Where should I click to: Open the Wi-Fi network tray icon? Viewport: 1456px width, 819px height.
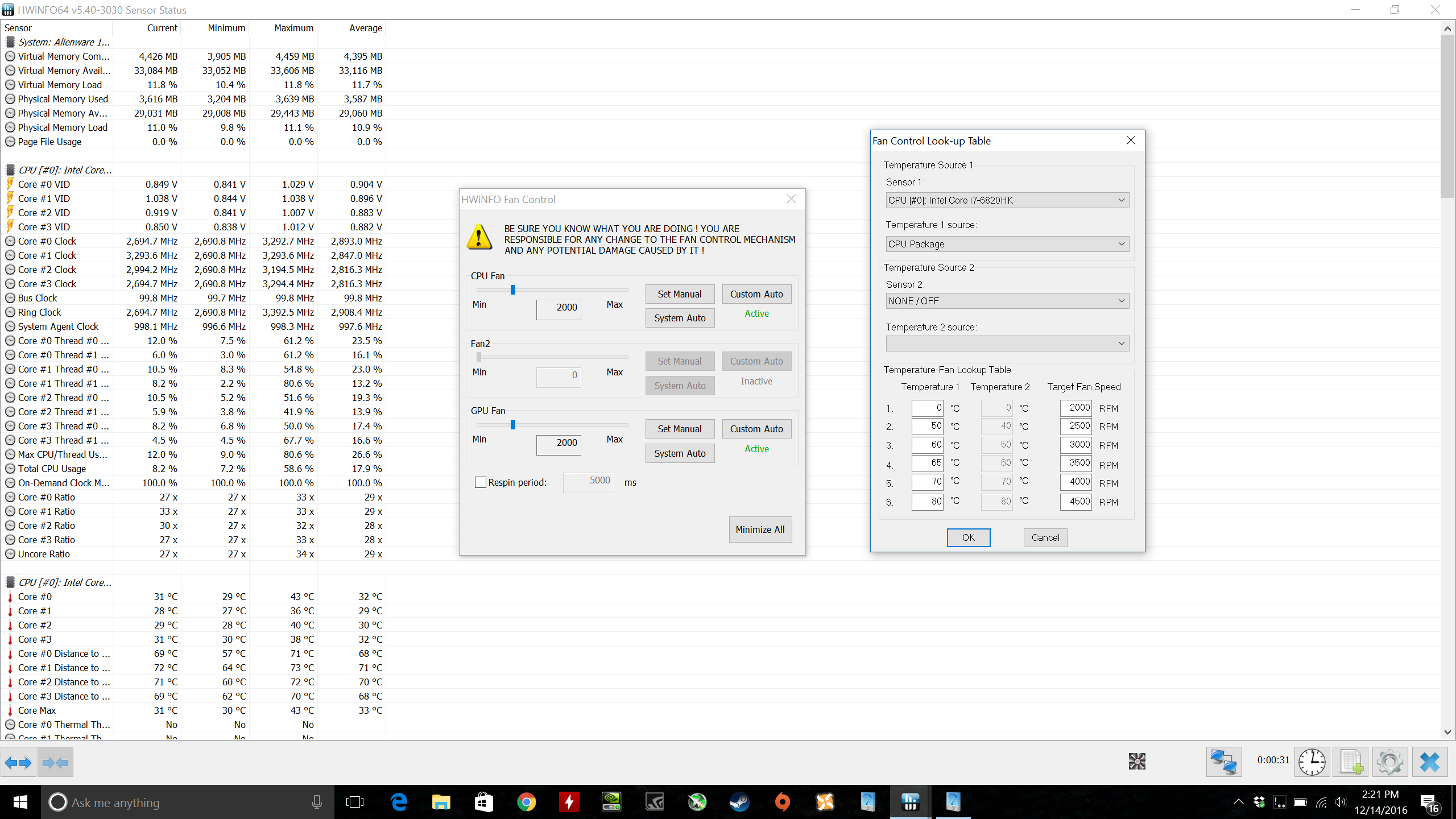[x=1321, y=803]
